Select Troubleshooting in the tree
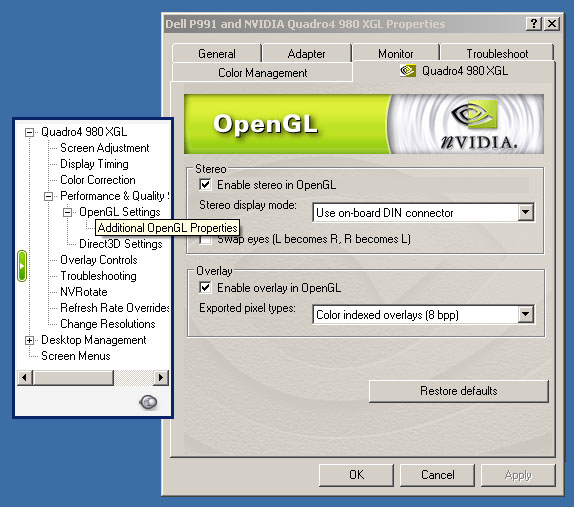574x507 pixels. pos(98,276)
